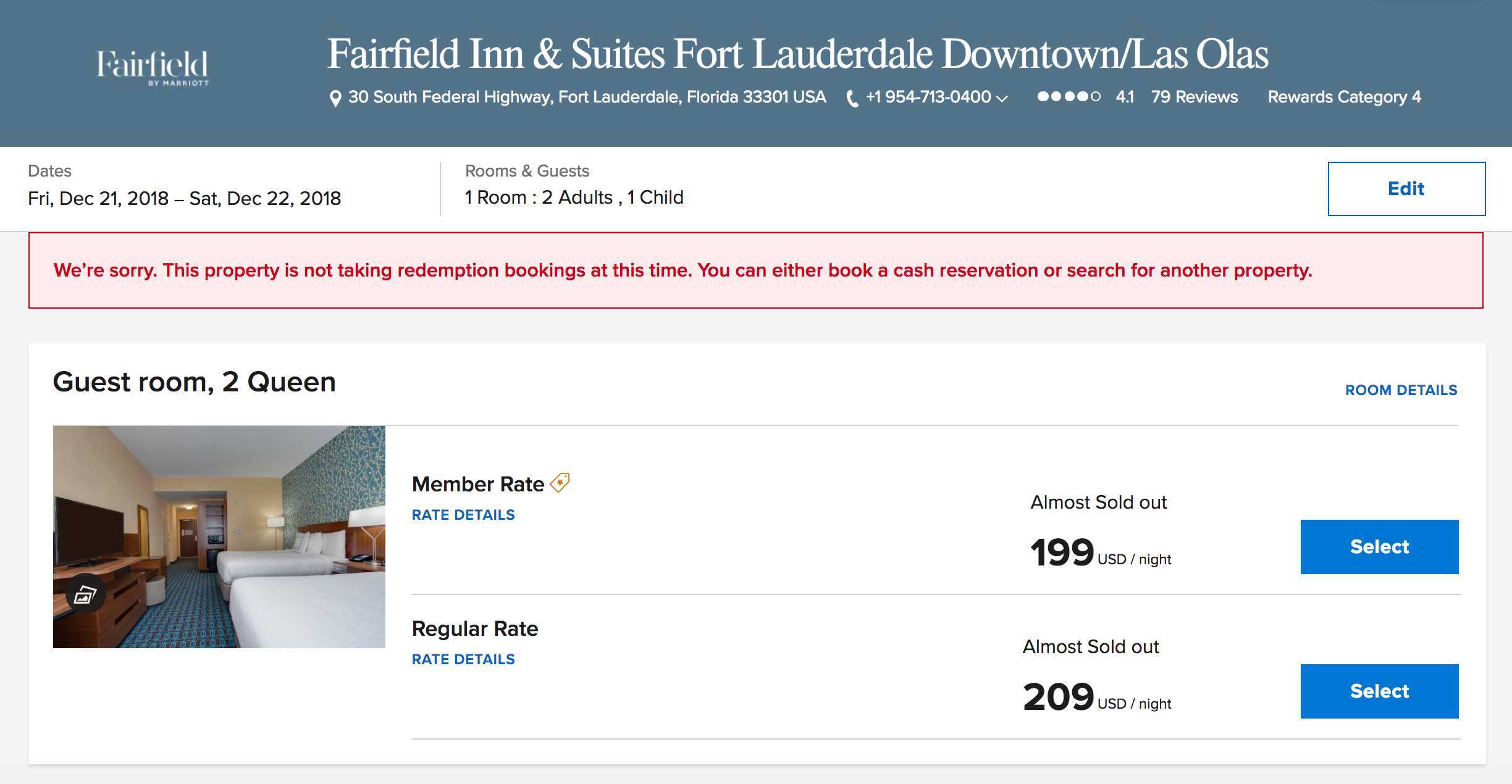Open the ROOM DETAILS link

click(1401, 390)
